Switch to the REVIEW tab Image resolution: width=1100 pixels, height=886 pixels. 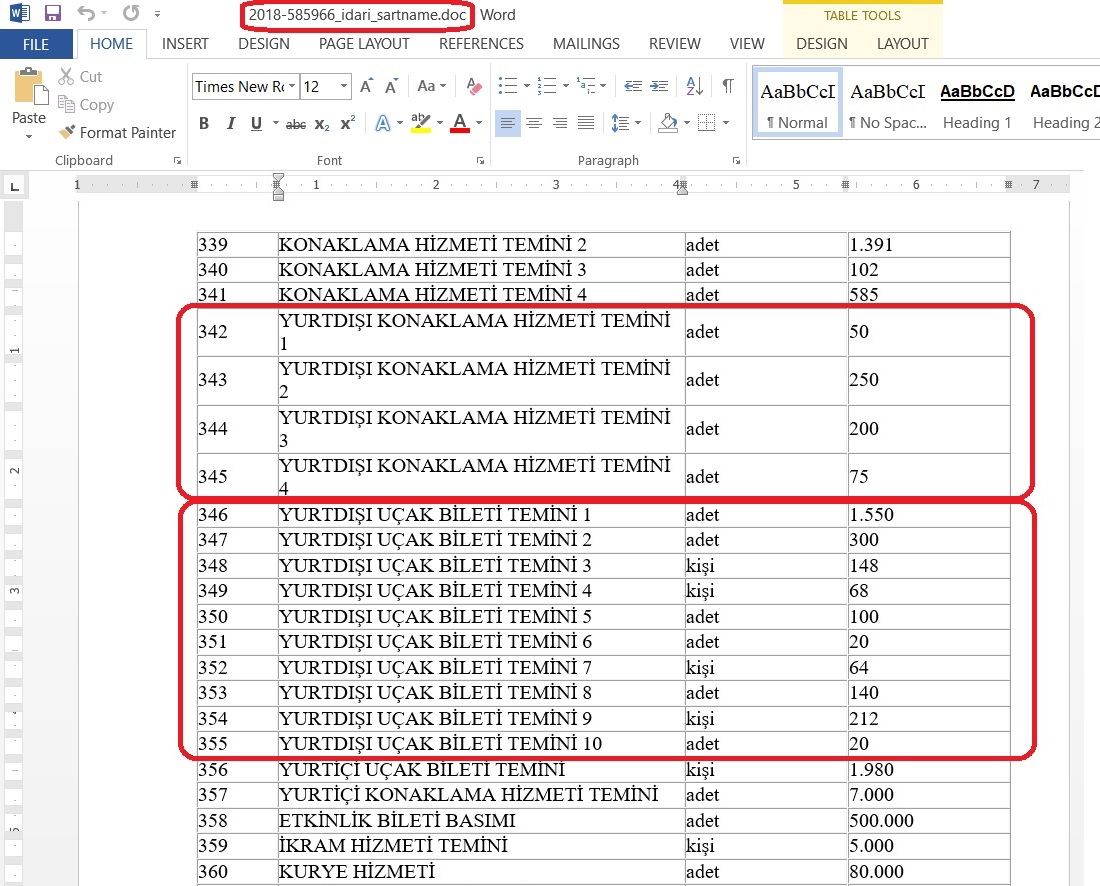click(675, 44)
